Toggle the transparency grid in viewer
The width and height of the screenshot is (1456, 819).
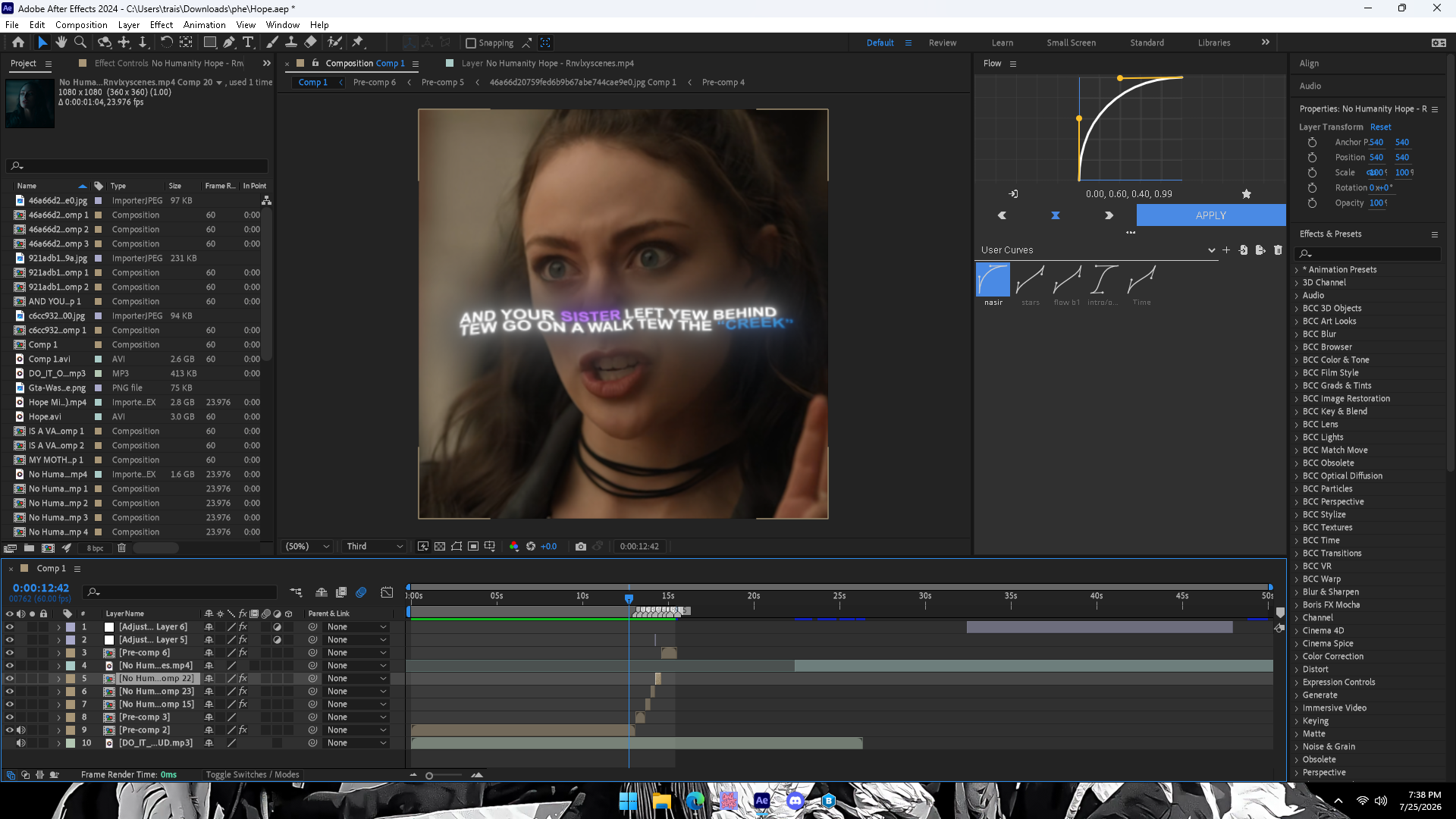point(440,546)
